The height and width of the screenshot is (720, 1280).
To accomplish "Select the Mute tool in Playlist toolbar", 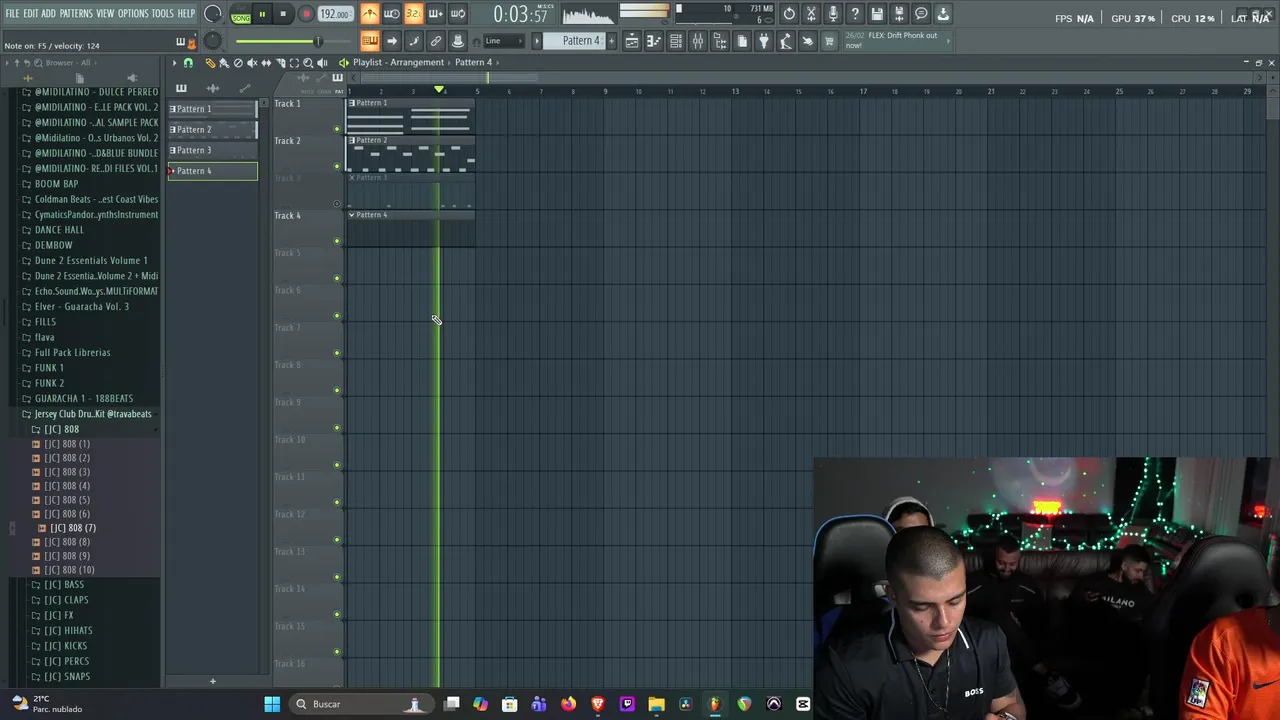I will point(252,63).
